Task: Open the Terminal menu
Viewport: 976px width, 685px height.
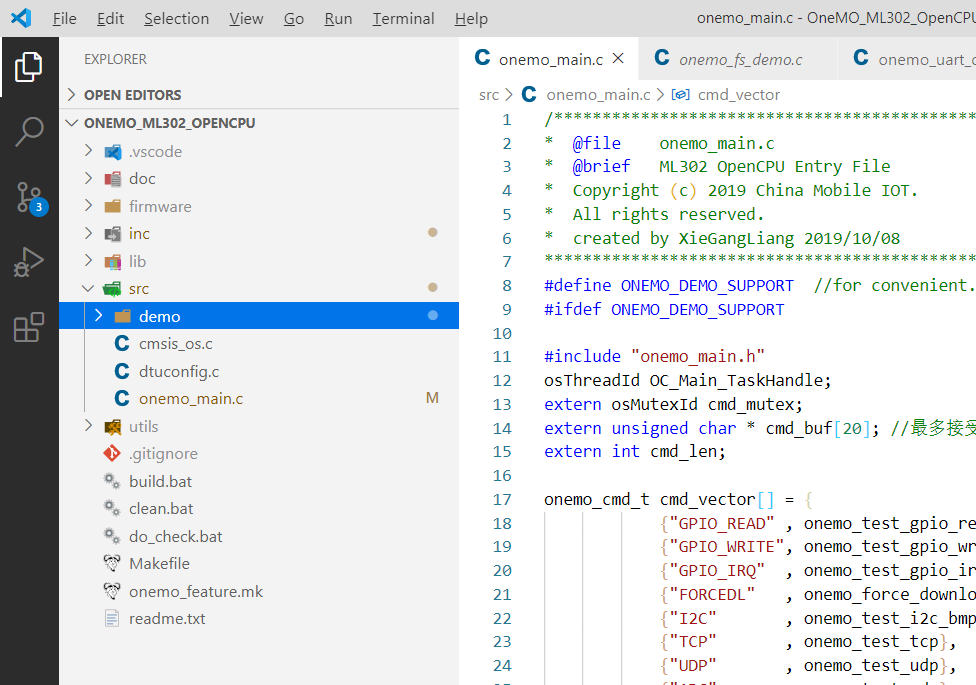Action: point(403,18)
